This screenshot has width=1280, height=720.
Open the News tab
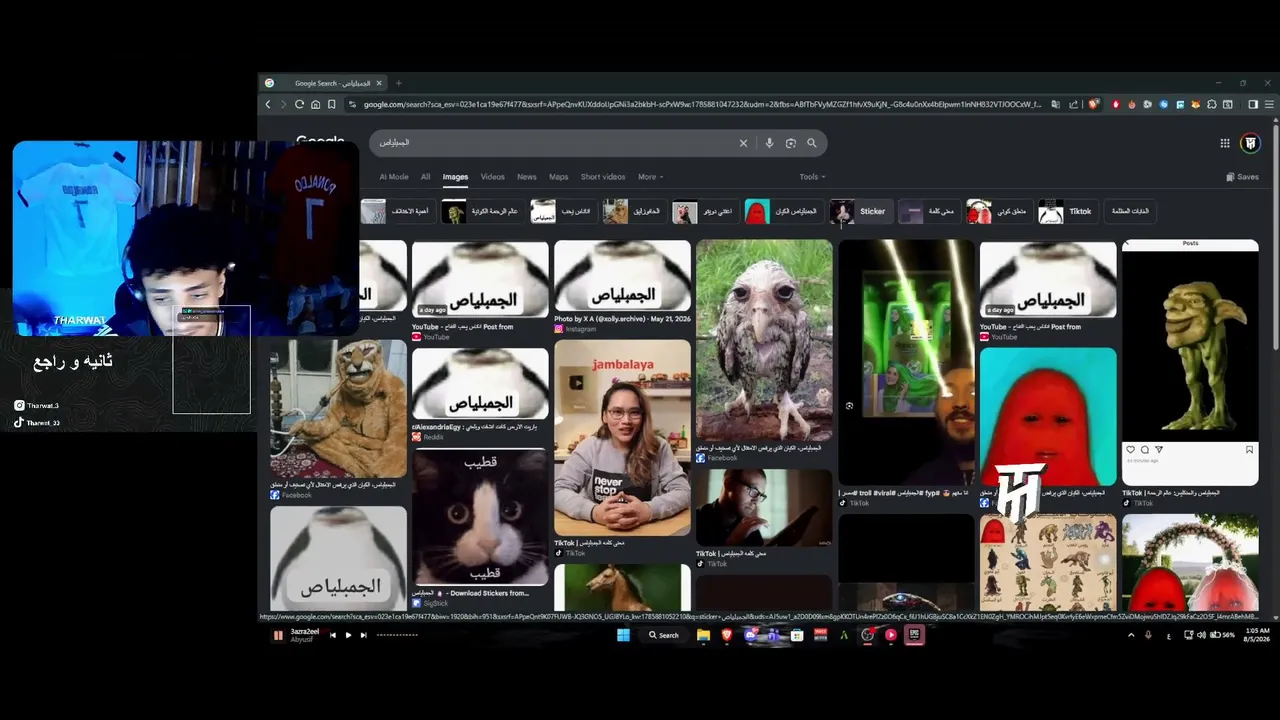pyautogui.click(x=527, y=177)
